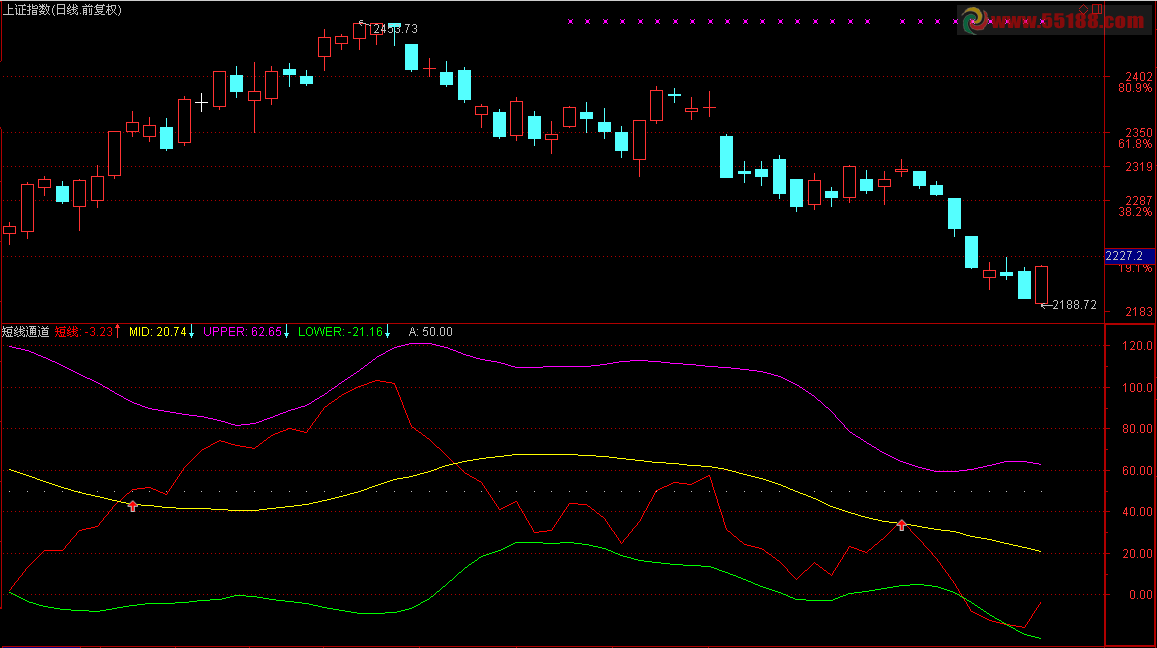Viewport: 1157px width, 648px height.
Task: Click the cyan down arrow after UPPER value
Action: click(286, 332)
